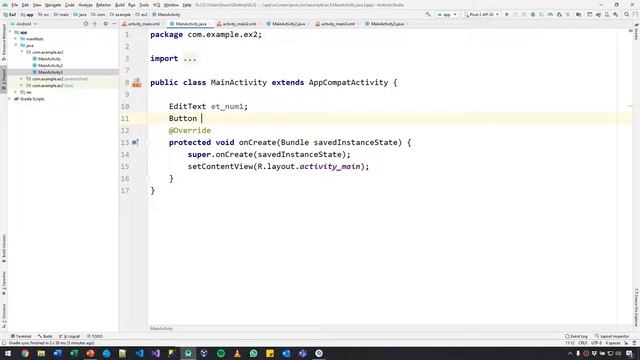The image size is (640, 360).
Task: Open the Refactor menu
Action: point(103,5)
